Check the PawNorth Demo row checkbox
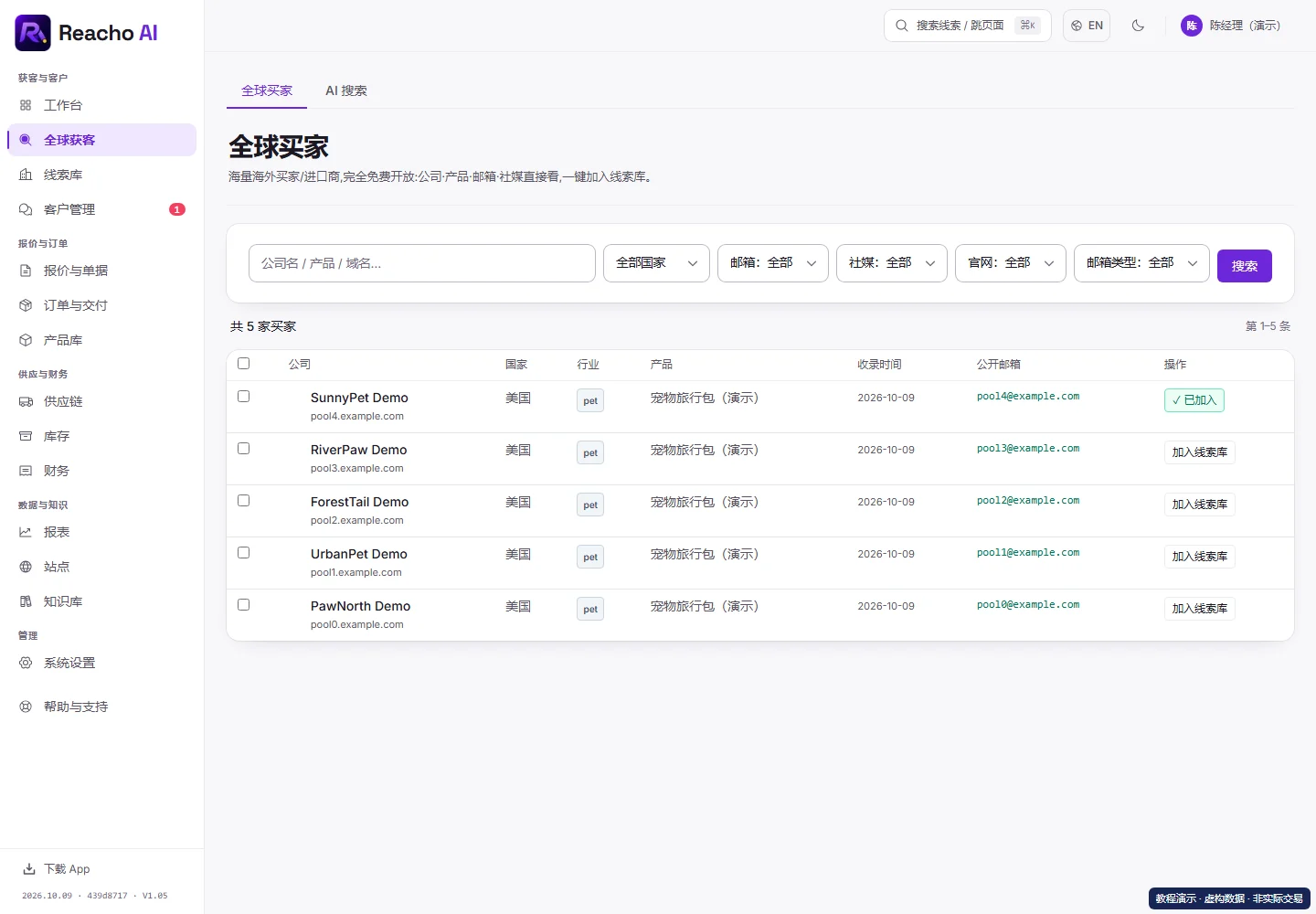The width and height of the screenshot is (1316, 914). click(244, 604)
